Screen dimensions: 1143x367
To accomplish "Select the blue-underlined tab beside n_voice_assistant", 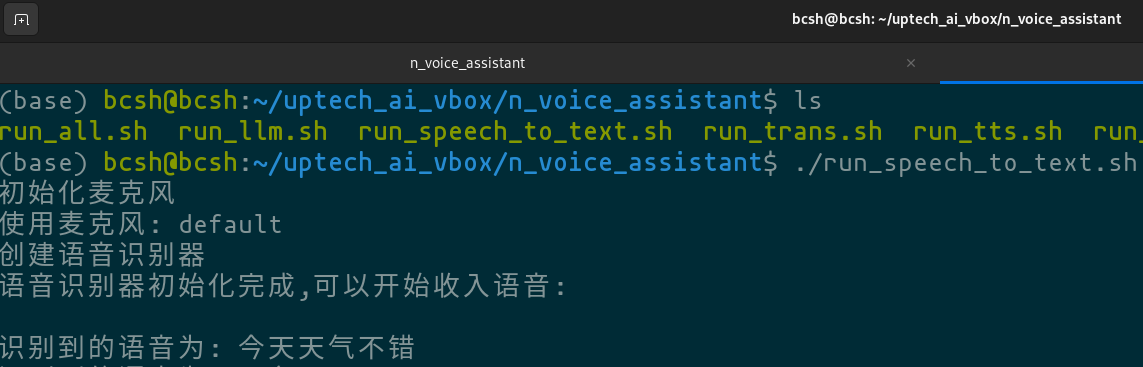I will [x=1042, y=63].
